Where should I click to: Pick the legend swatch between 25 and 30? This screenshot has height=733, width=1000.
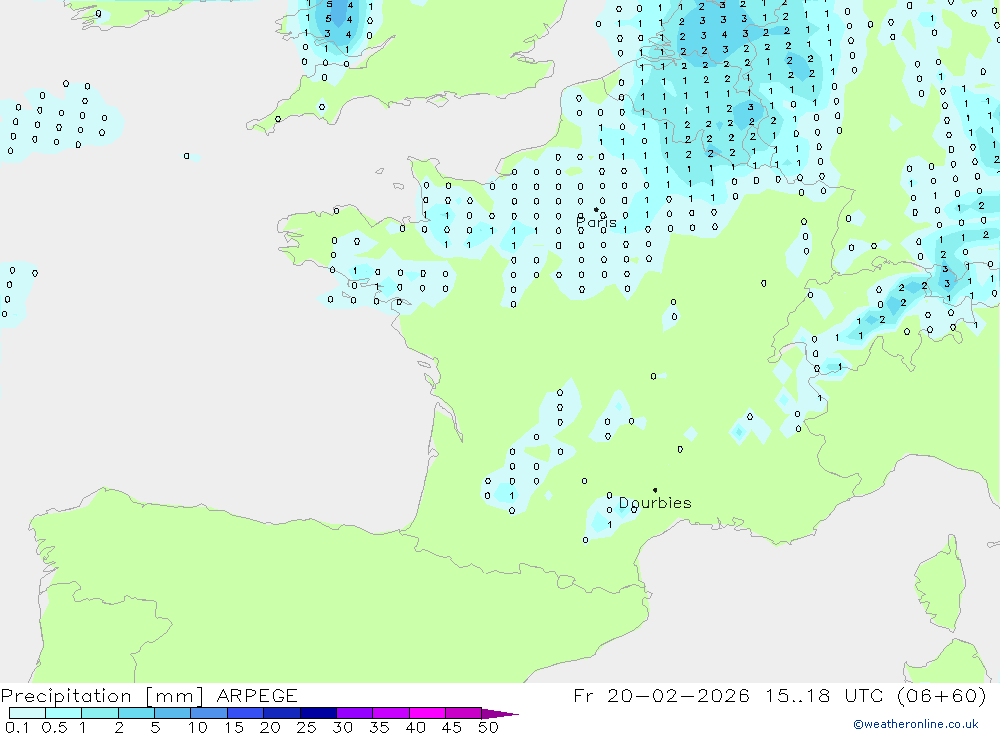point(318,713)
